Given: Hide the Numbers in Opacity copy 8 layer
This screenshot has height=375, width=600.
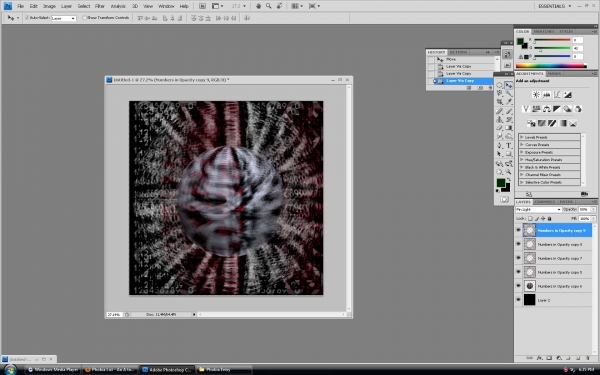Looking at the screenshot, I should pyautogui.click(x=518, y=244).
